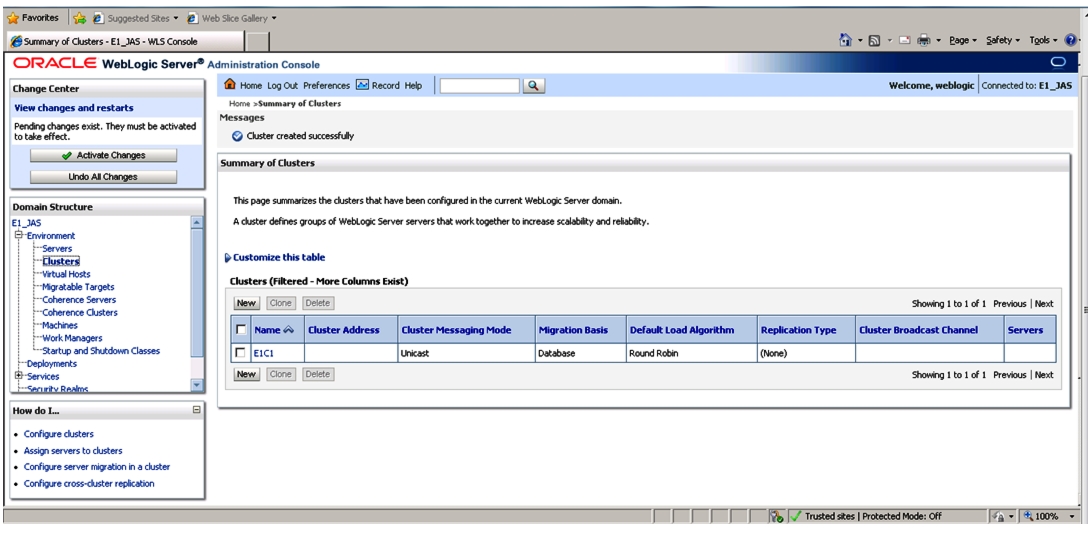This screenshot has height=544, width=1088.
Task: Click the Activate Changes button
Action: (103, 155)
